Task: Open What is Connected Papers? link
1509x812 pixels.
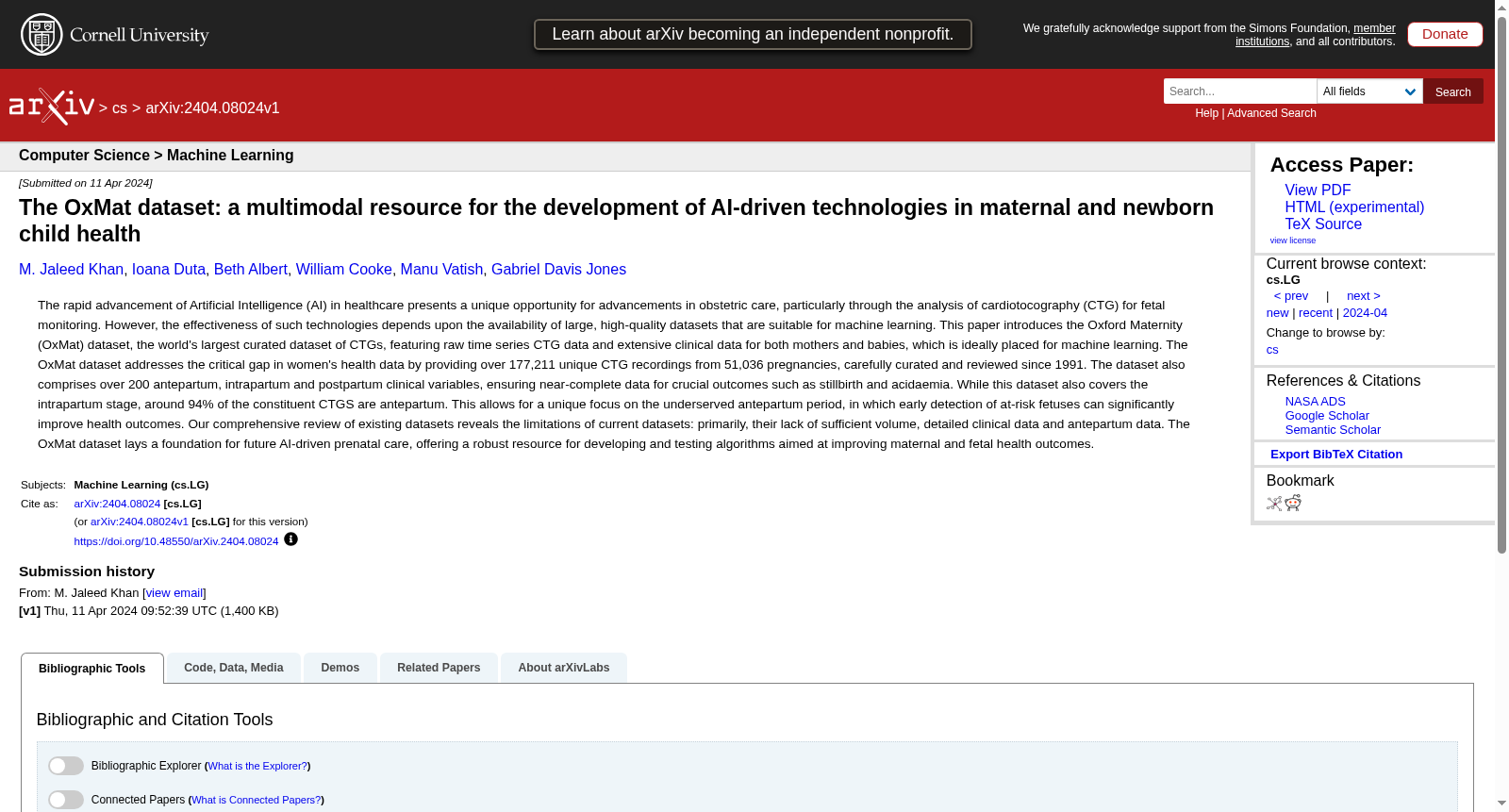Action: (x=256, y=800)
